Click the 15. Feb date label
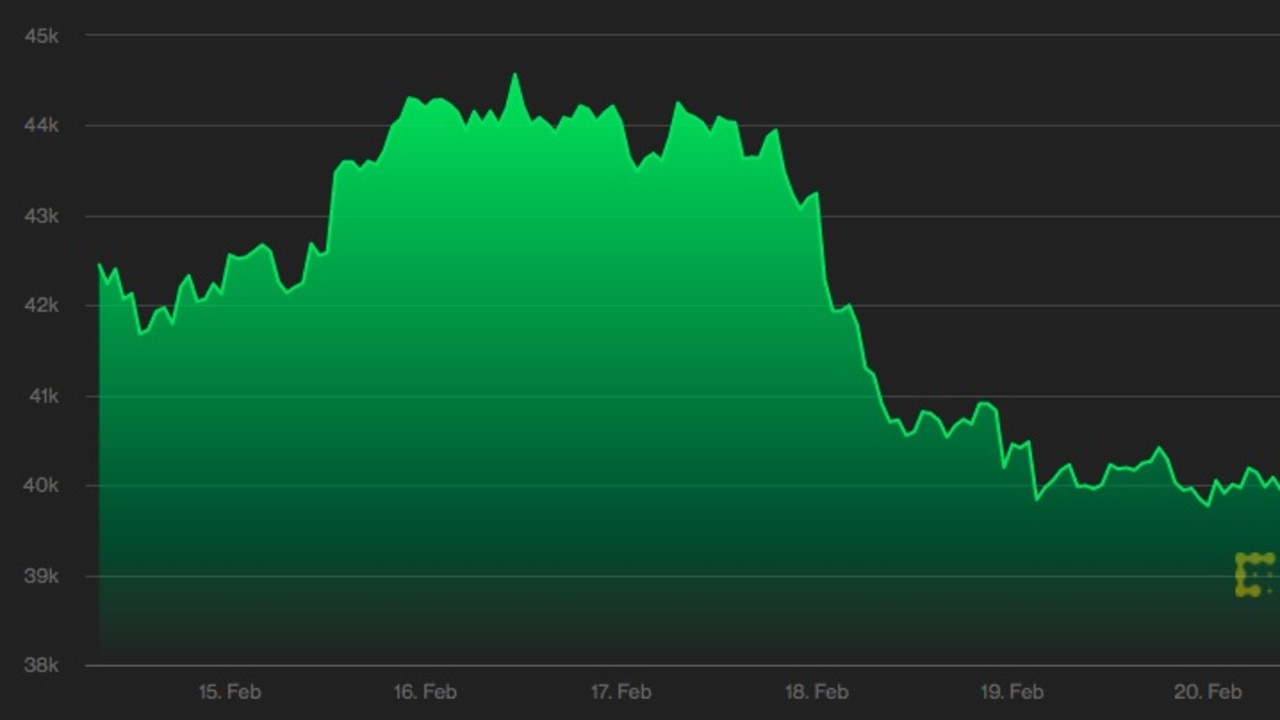Viewport: 1280px width, 720px height. click(x=229, y=691)
